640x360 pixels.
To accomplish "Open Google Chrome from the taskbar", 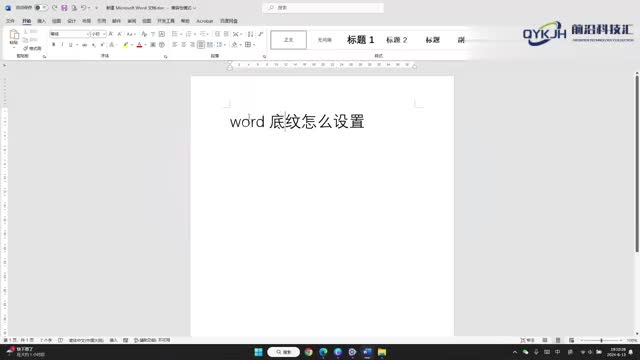I will [x=309, y=352].
